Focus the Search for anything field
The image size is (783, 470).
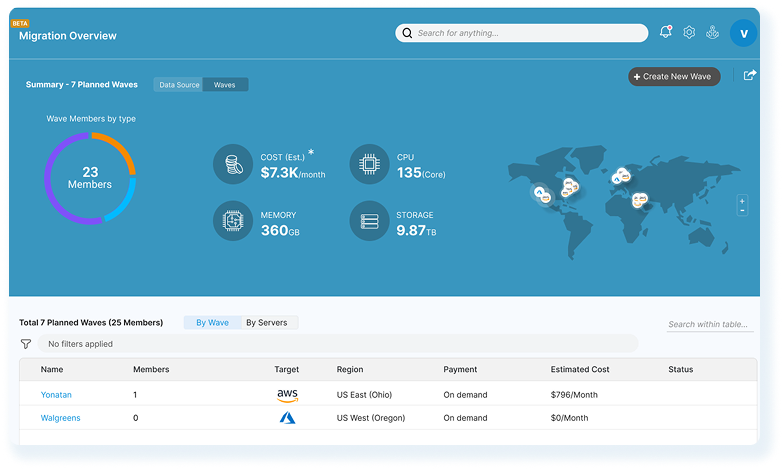[x=521, y=33]
